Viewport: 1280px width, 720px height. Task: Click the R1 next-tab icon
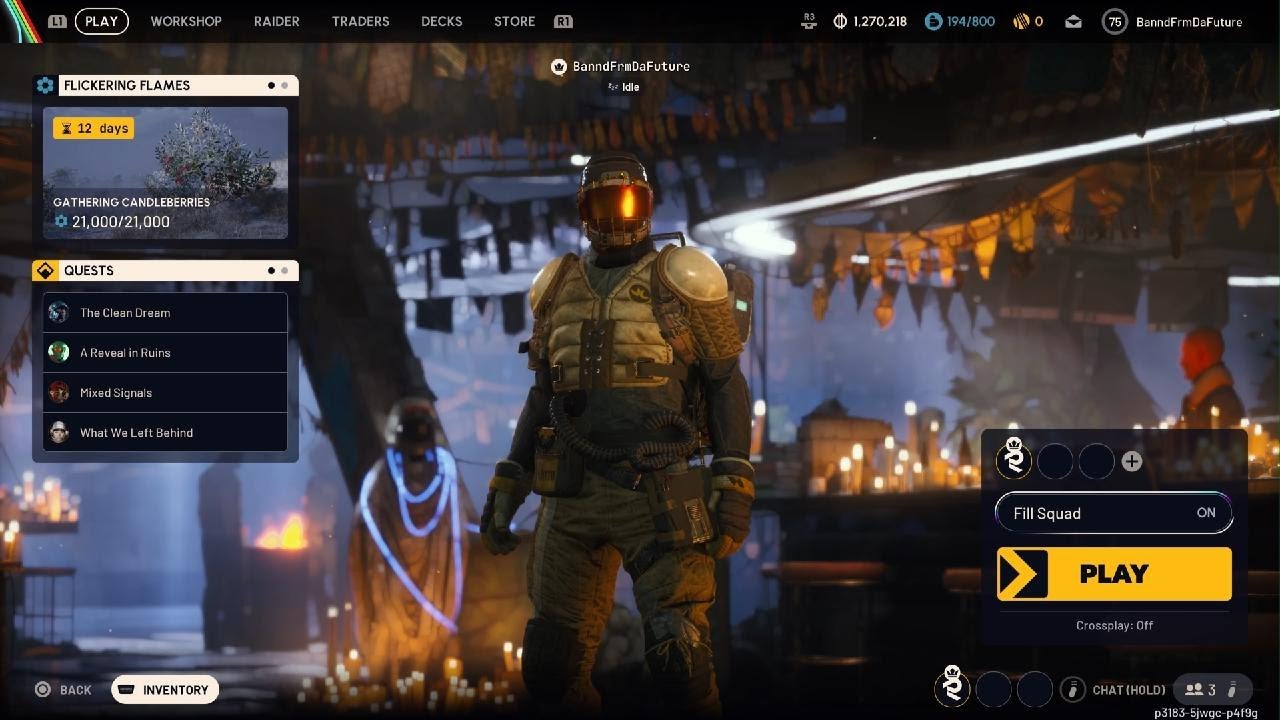pyautogui.click(x=563, y=21)
